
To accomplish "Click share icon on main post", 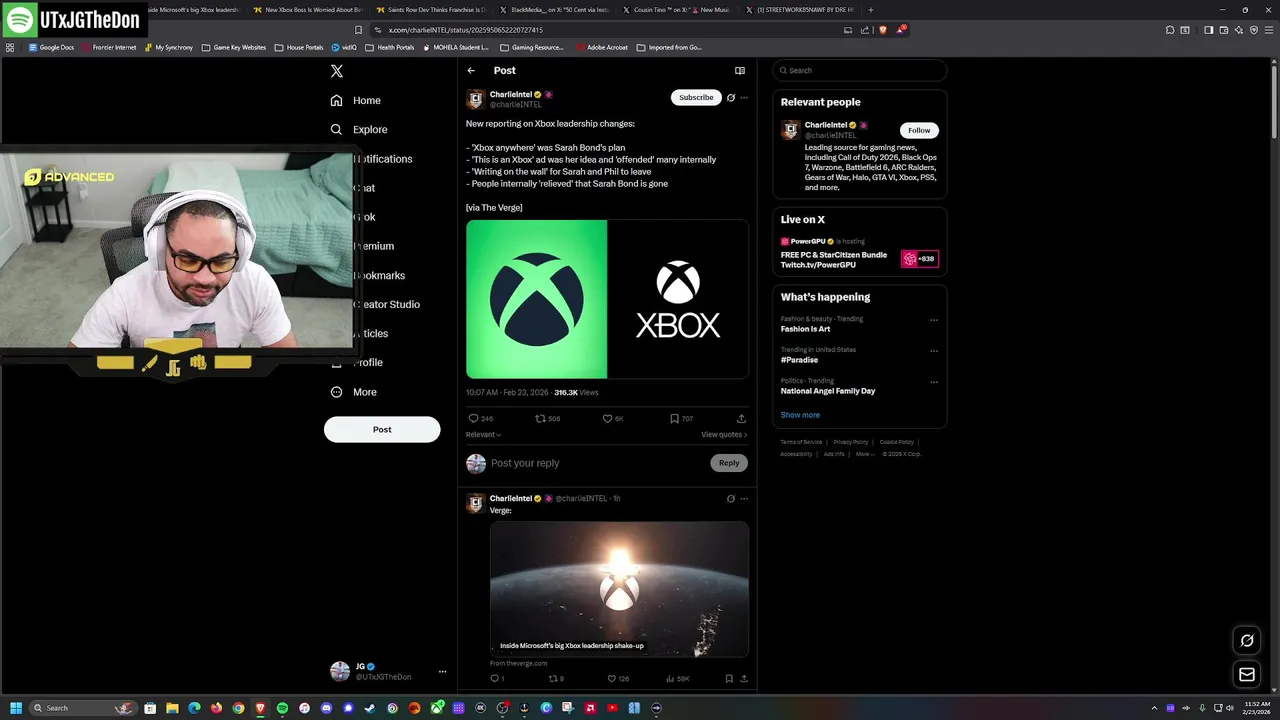I will [741, 418].
